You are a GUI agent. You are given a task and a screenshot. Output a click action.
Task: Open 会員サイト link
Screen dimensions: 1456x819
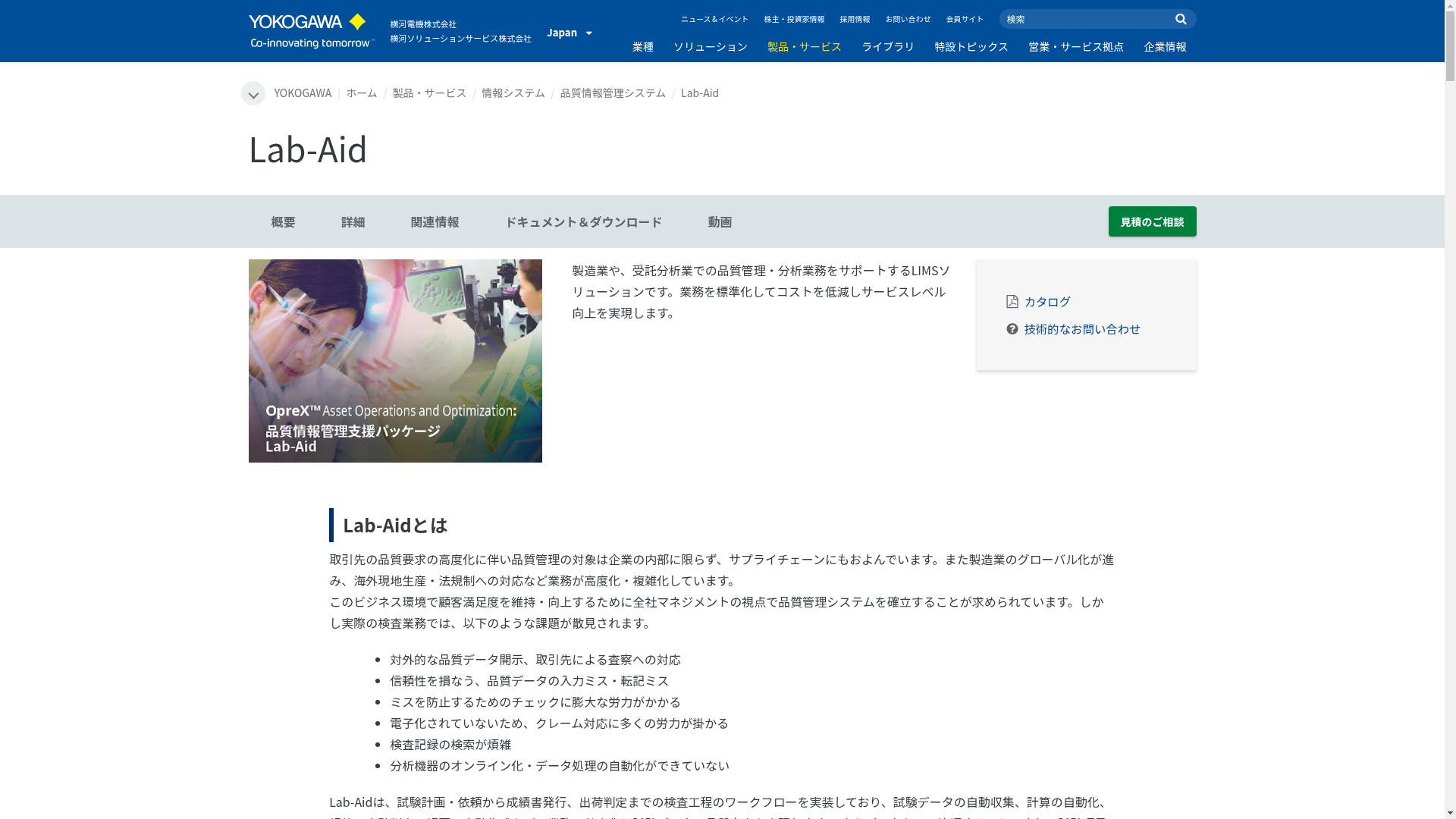965,19
